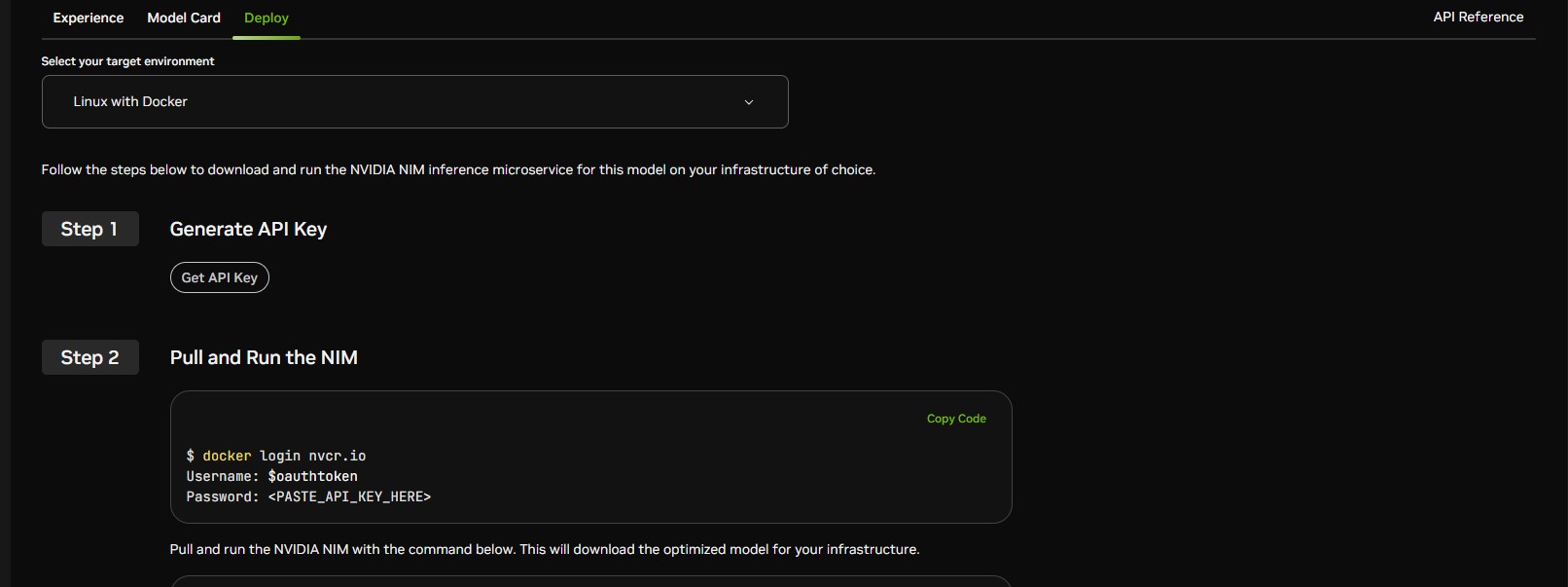This screenshot has width=1568, height=587.
Task: Switch to the Experience tab
Action: [x=89, y=18]
